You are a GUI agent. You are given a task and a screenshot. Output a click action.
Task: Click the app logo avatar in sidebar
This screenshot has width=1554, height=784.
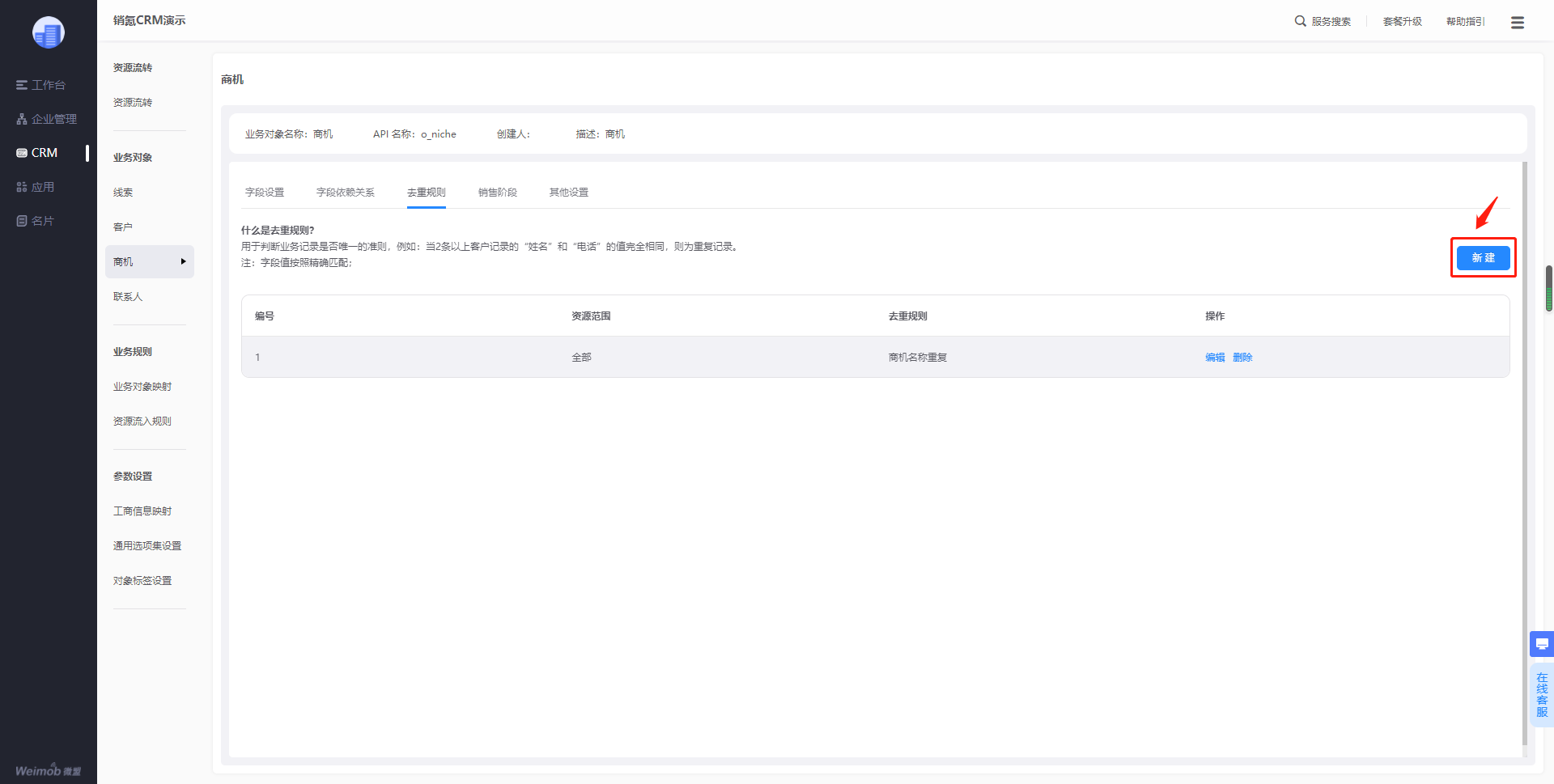(x=49, y=32)
